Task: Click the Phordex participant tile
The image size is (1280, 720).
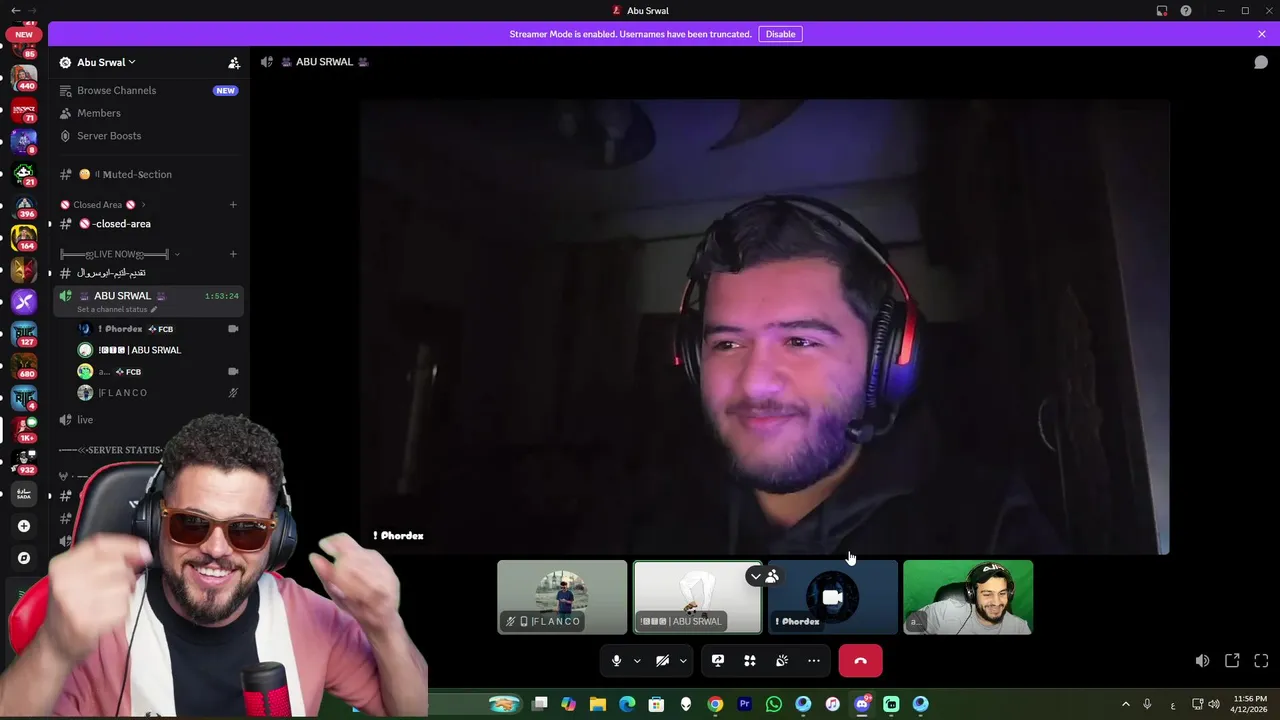Action: point(832,597)
